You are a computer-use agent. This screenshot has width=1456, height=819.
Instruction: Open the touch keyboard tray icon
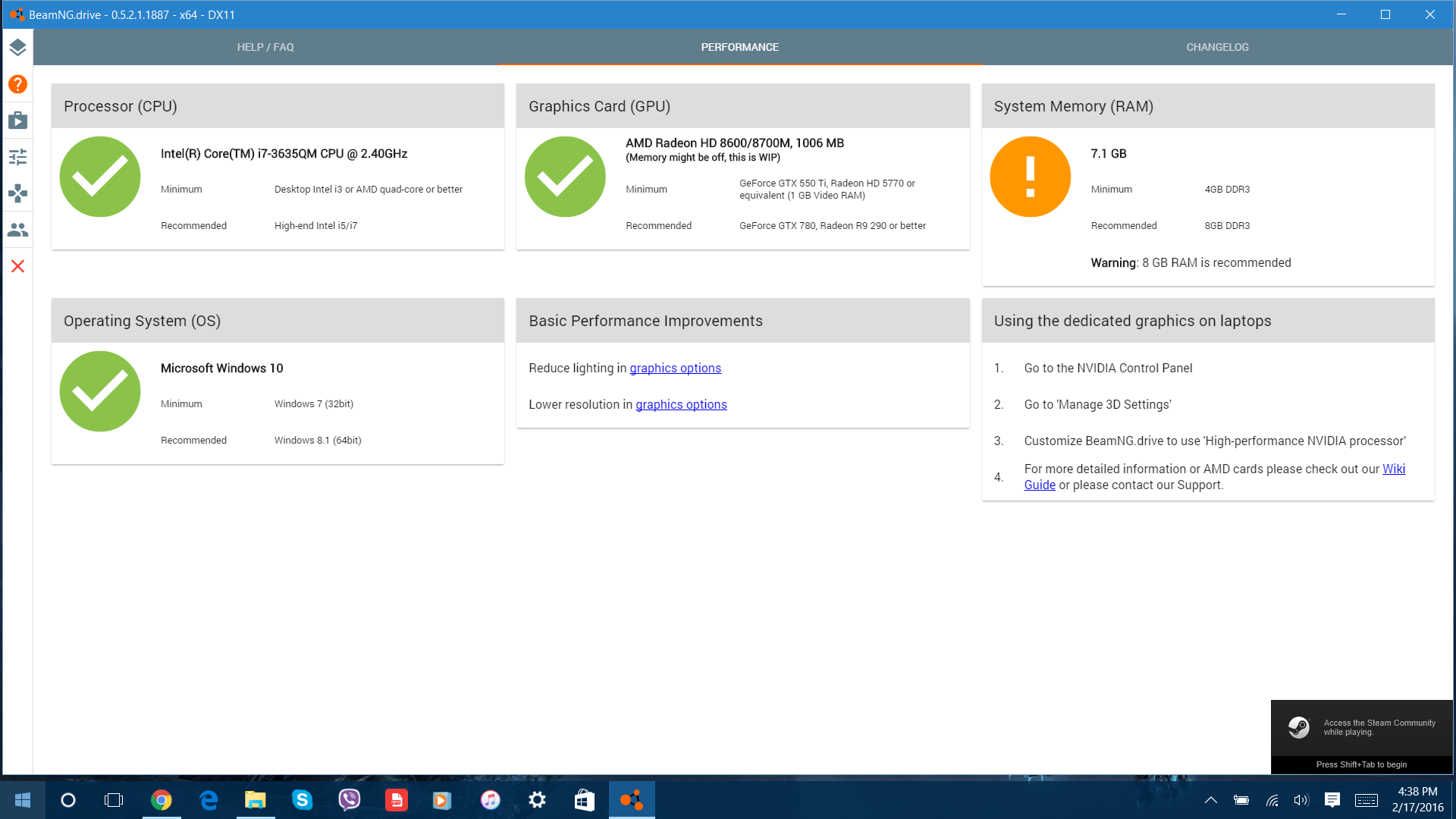(1367, 800)
